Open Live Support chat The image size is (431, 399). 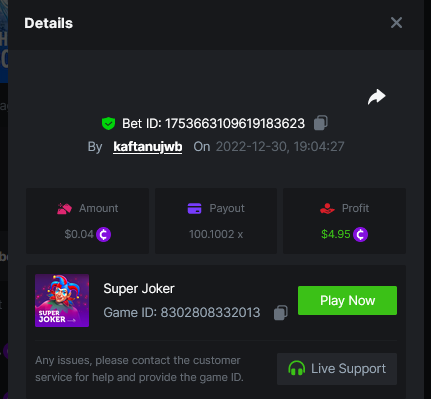point(337,369)
